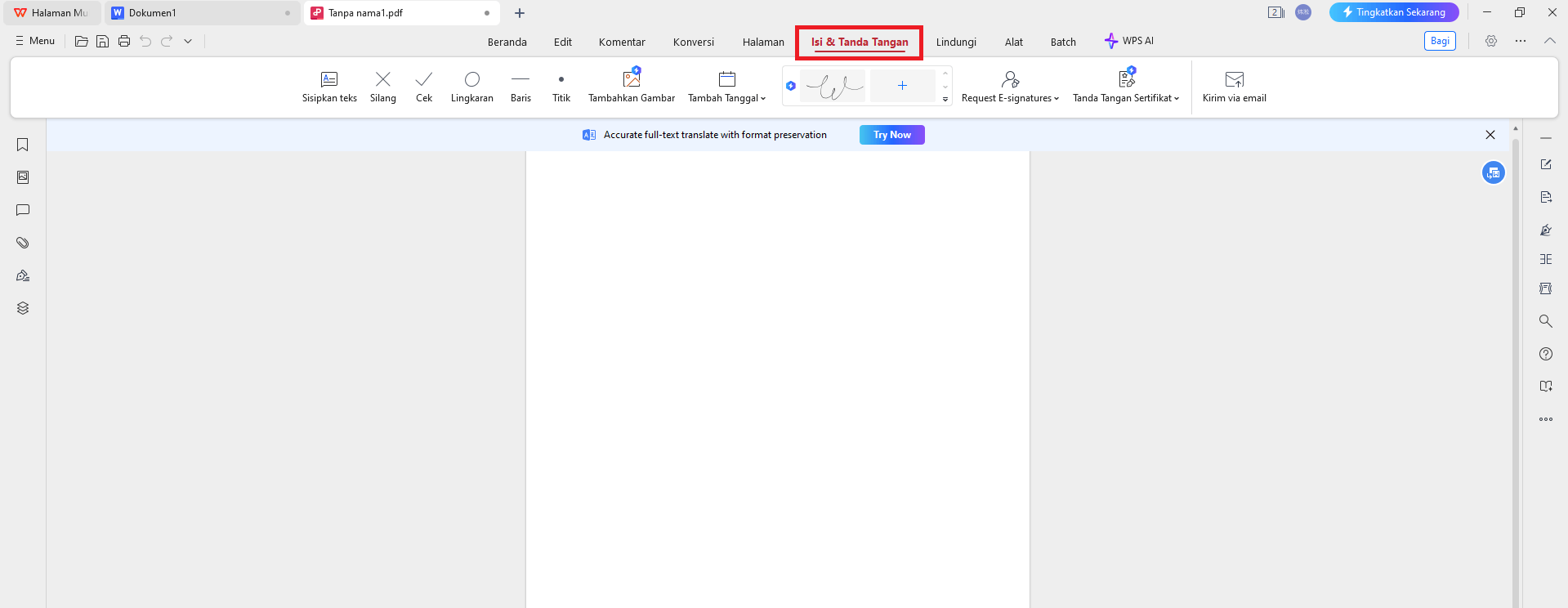Click Kirim via email
Image resolution: width=1568 pixels, height=608 pixels.
[x=1234, y=87]
